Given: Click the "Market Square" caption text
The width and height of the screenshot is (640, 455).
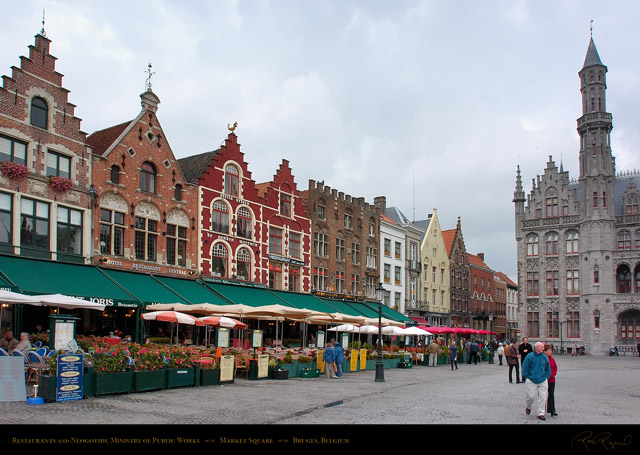Looking at the screenshot, I should 246,440.
